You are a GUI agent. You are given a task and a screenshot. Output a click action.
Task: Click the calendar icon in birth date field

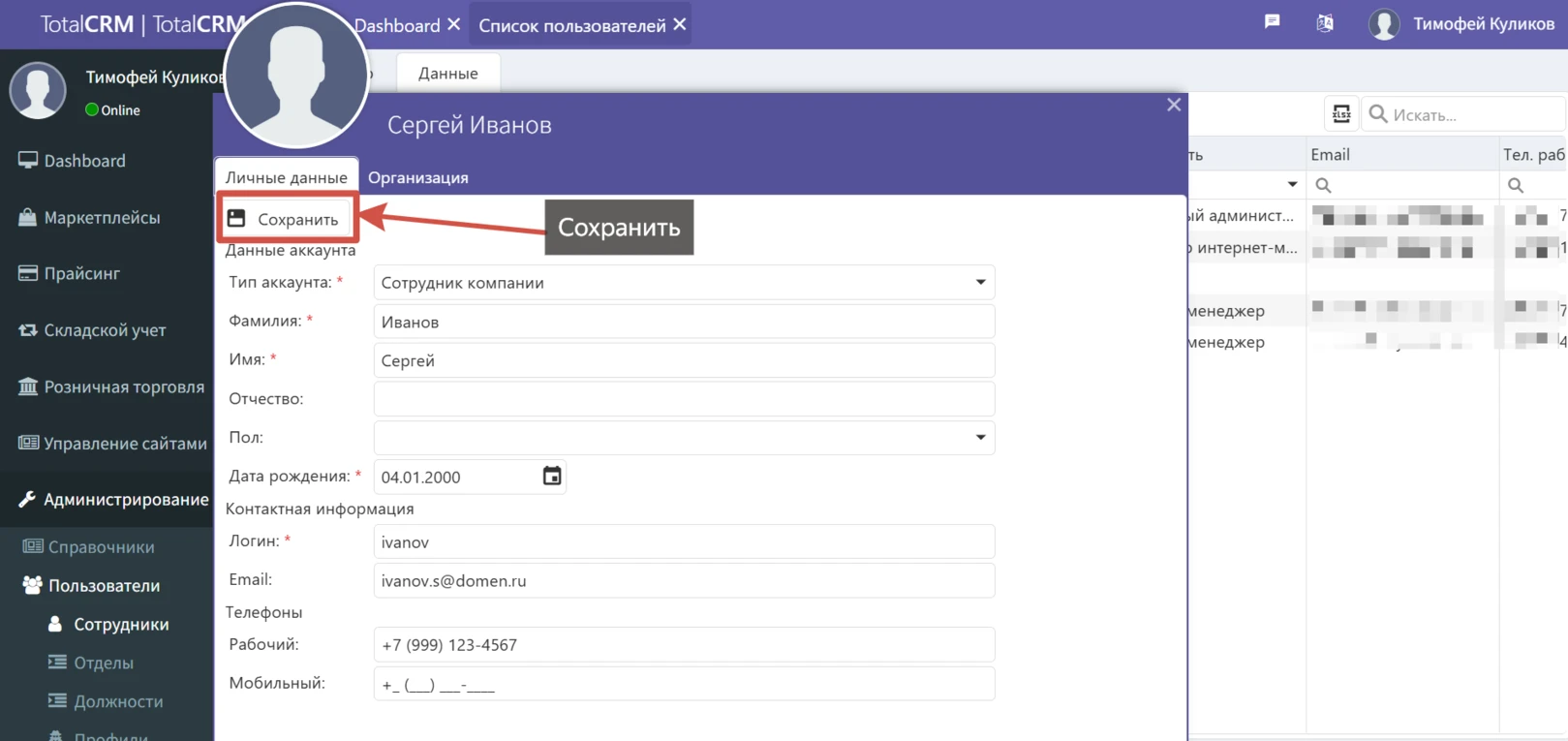pyautogui.click(x=552, y=476)
